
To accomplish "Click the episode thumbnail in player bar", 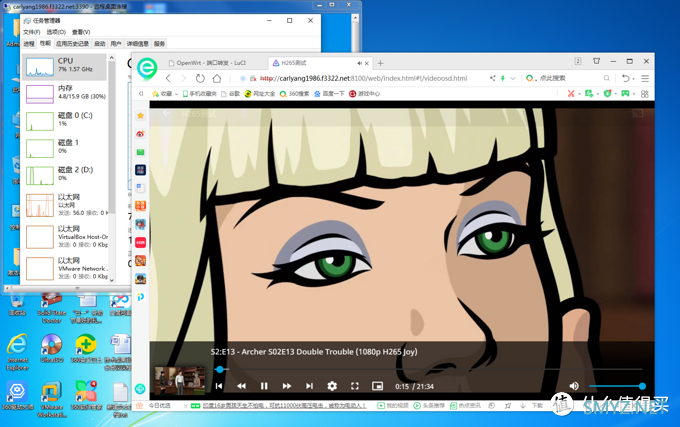I will point(180,381).
